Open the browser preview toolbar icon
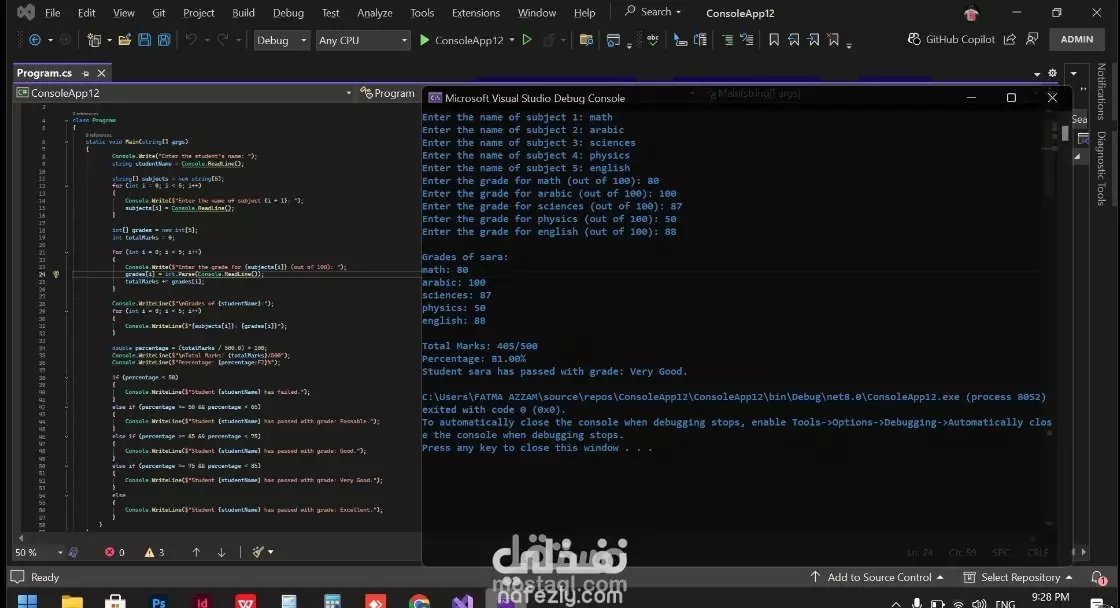 pos(613,40)
